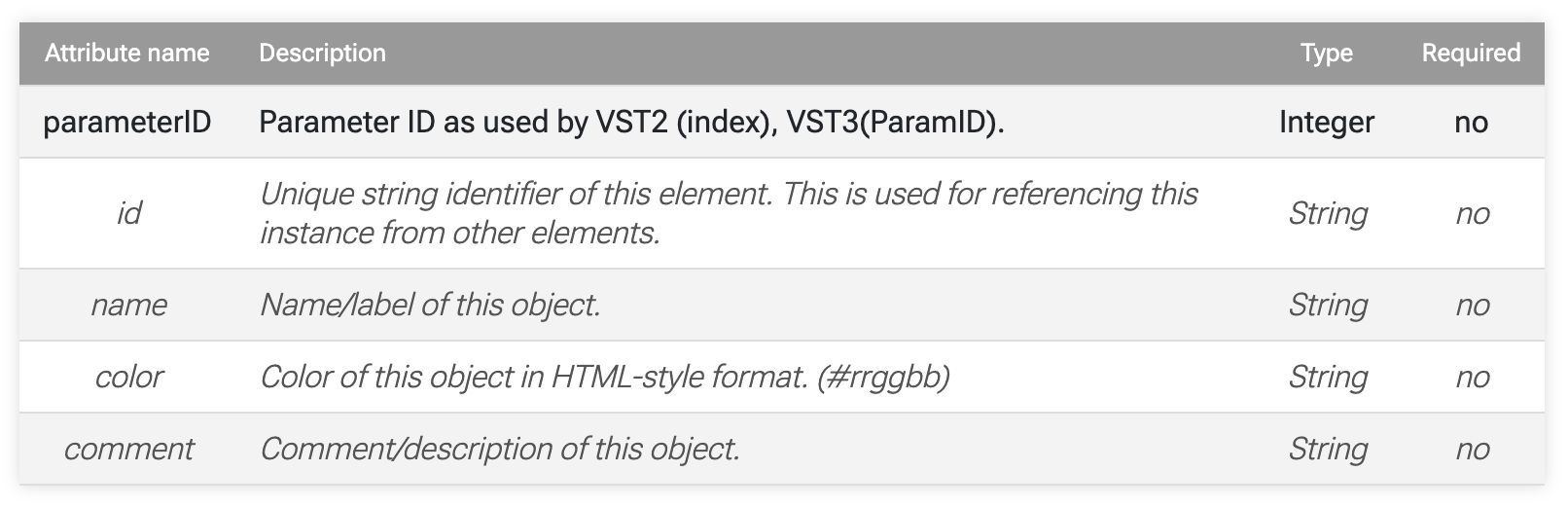Click the parameterID description text
The height and width of the screenshot is (508, 1568).
coord(631,122)
